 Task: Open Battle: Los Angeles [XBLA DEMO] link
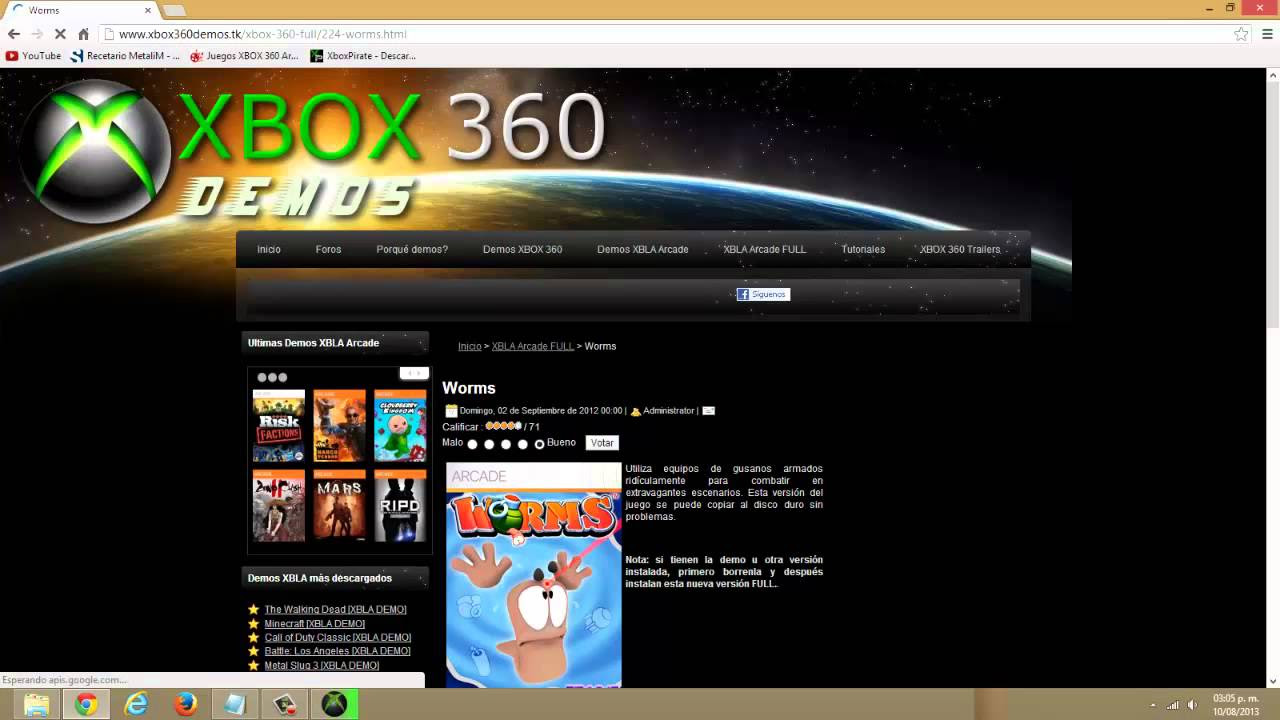337,651
